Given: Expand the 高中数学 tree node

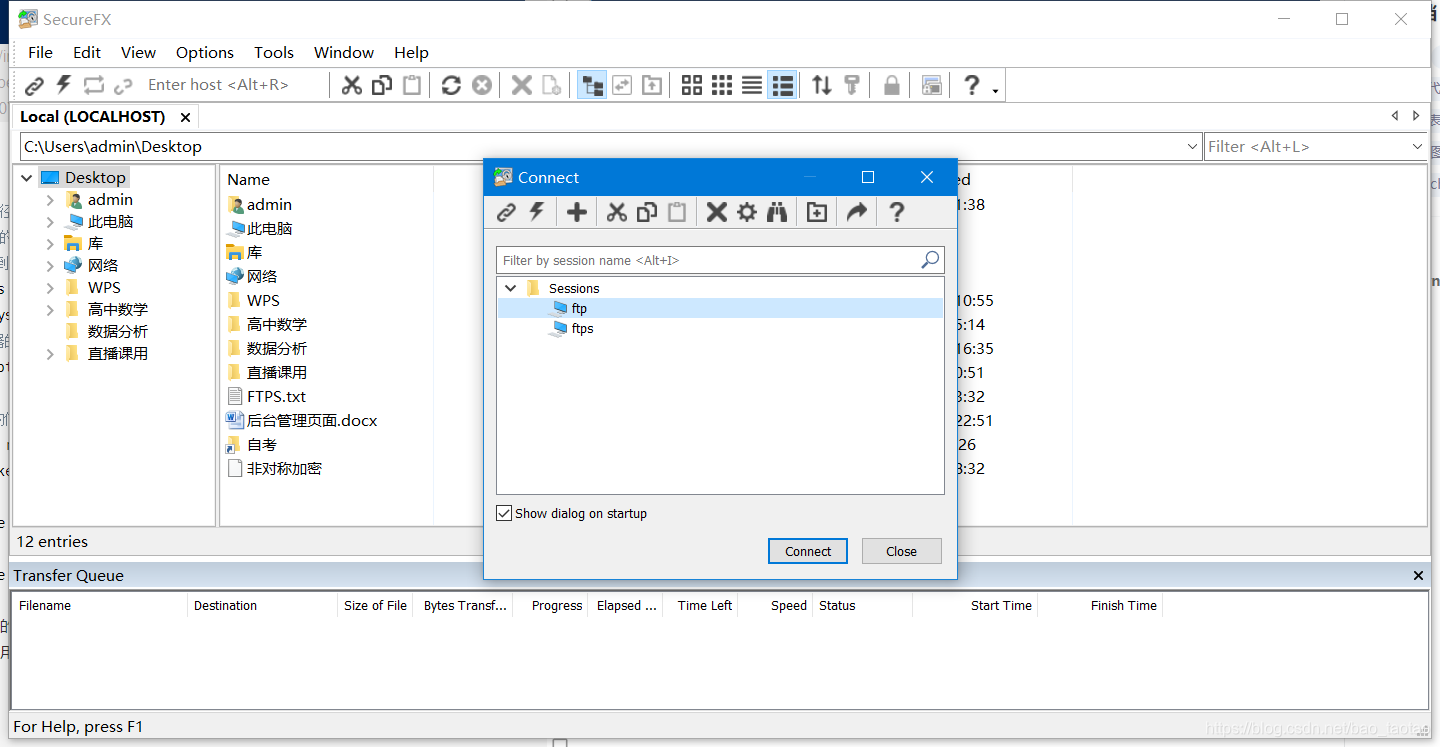Looking at the screenshot, I should [50, 310].
